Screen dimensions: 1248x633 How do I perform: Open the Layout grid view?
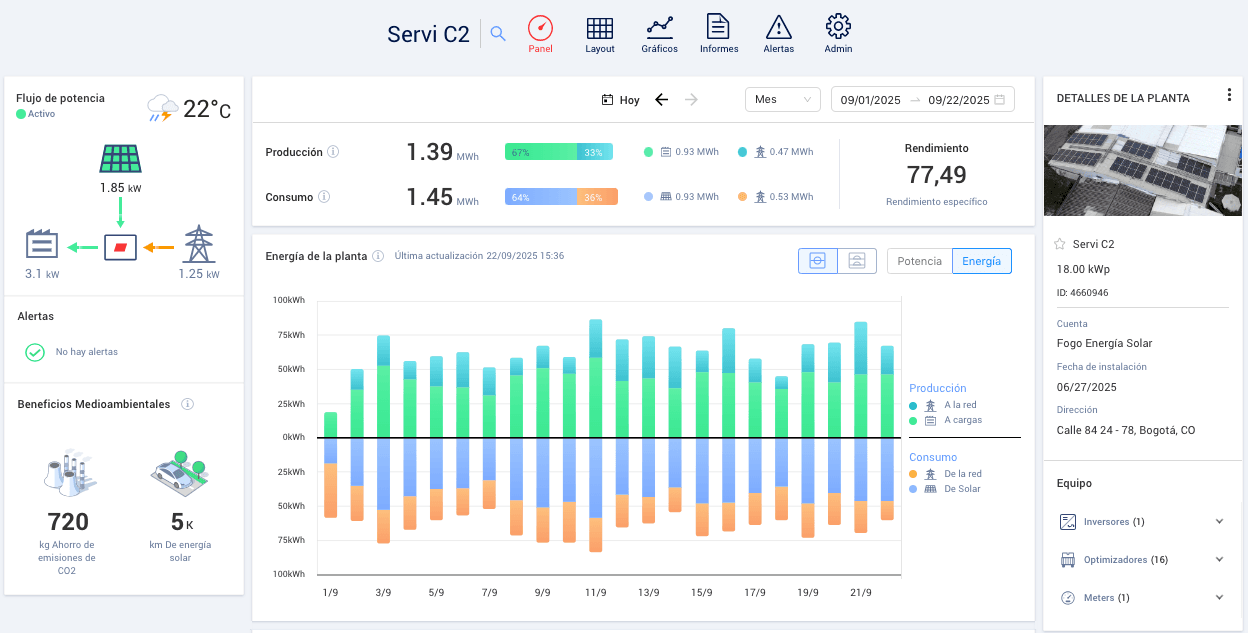coord(600,34)
